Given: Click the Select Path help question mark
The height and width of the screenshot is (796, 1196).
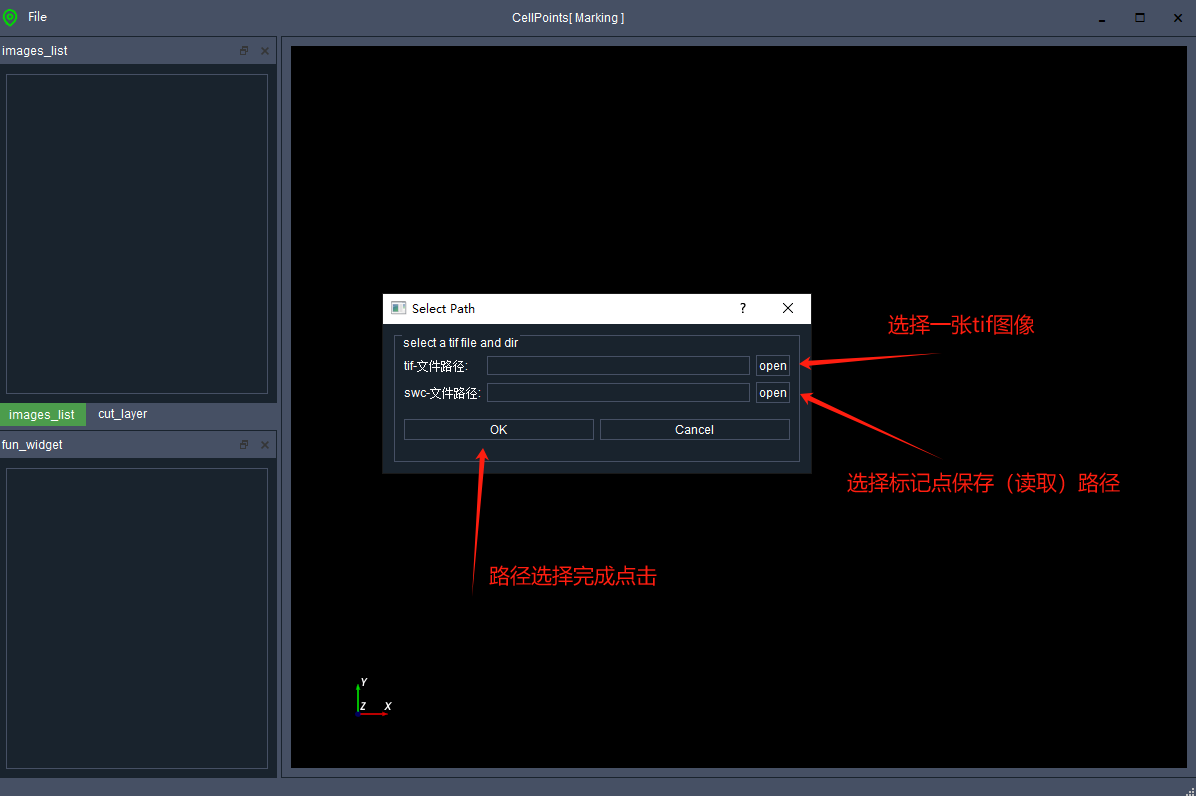Looking at the screenshot, I should [x=742, y=308].
